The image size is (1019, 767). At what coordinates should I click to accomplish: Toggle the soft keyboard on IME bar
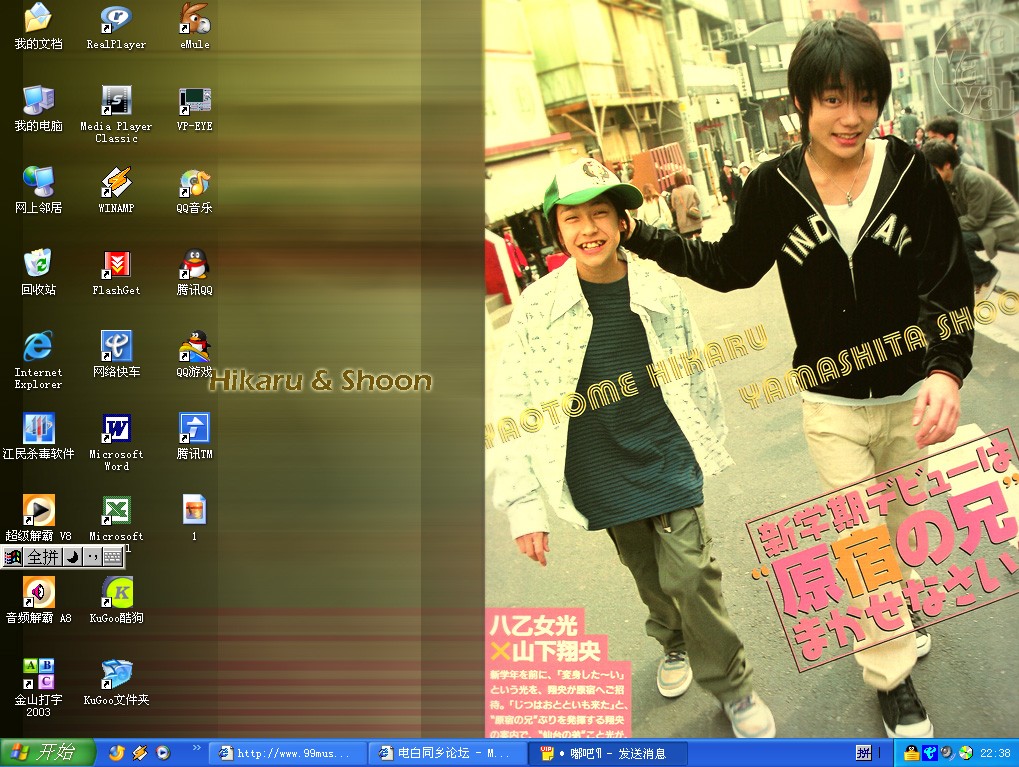112,557
